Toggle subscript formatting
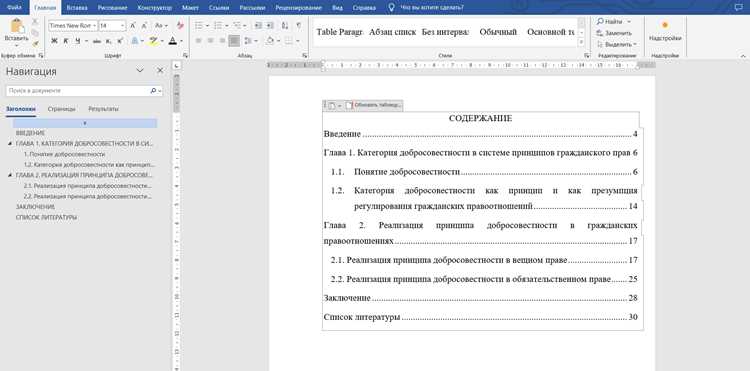The image size is (750, 371). [109, 41]
